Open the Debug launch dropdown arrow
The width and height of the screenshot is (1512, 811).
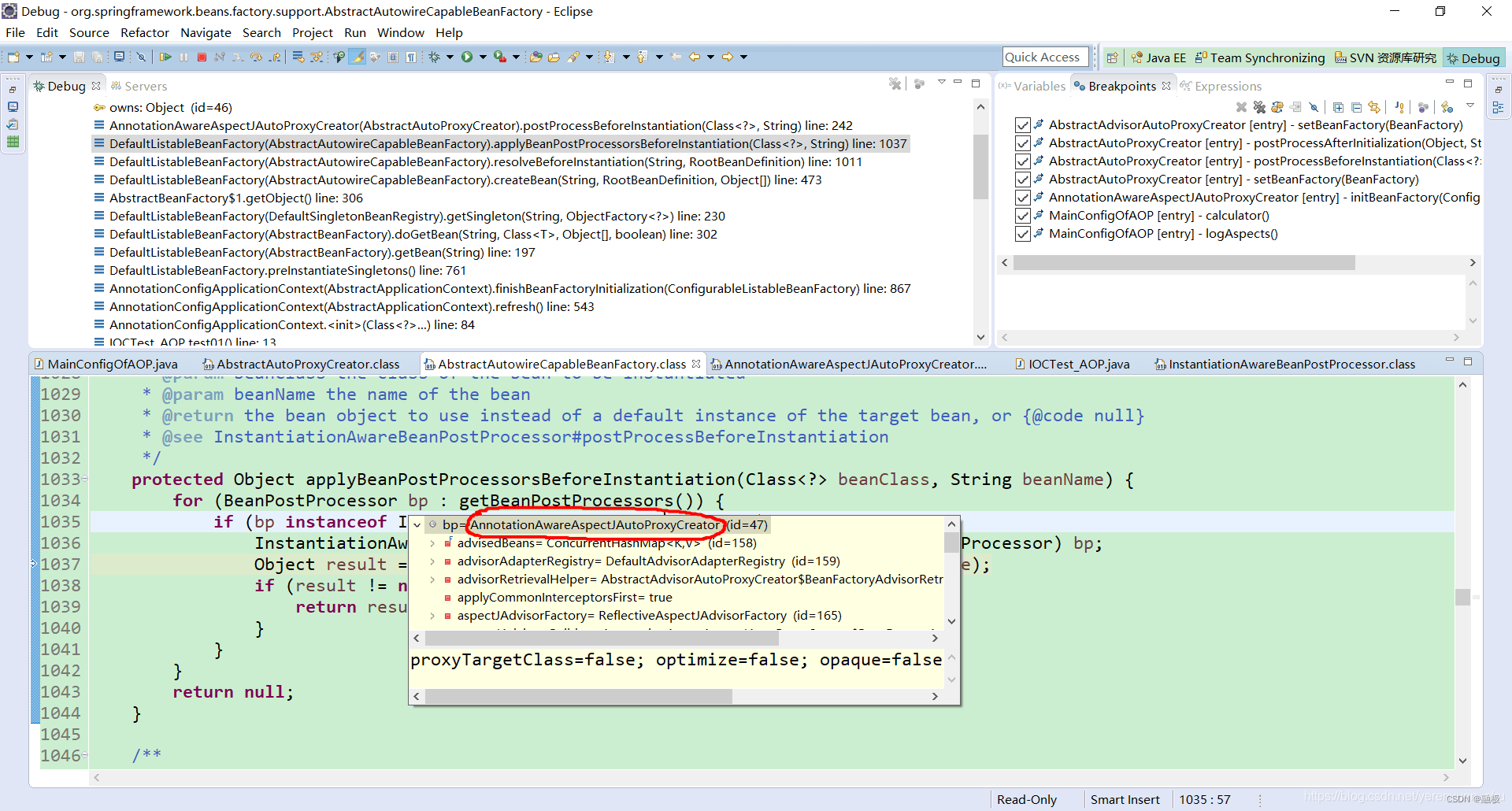point(450,57)
